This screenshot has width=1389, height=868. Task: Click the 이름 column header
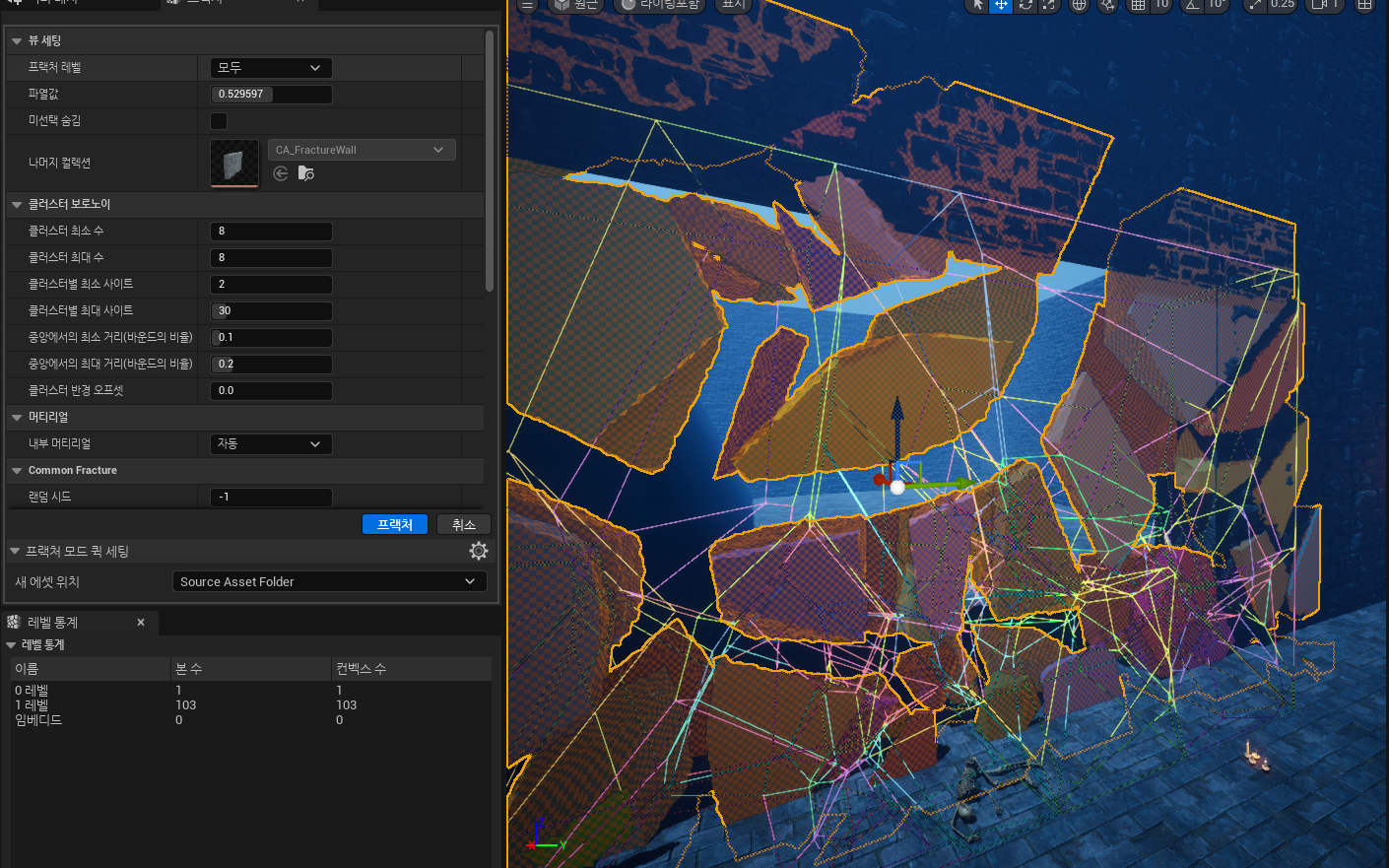click(x=91, y=669)
